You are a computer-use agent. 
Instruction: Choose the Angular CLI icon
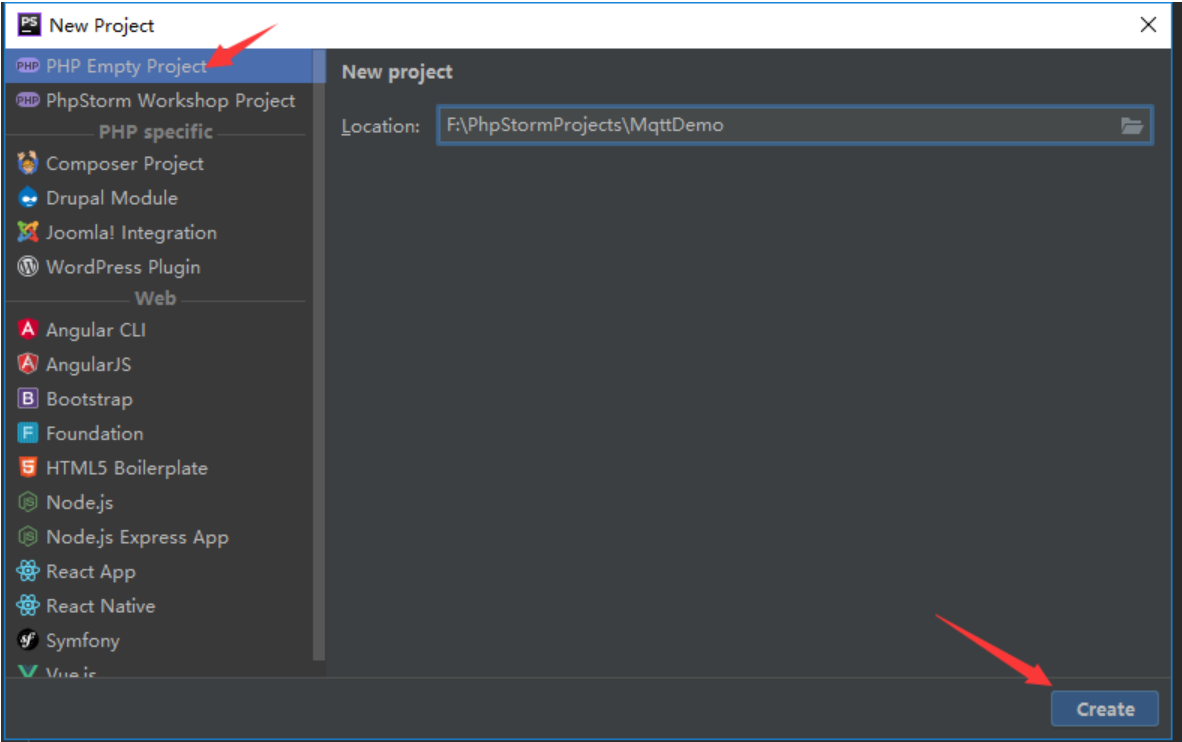click(28, 330)
